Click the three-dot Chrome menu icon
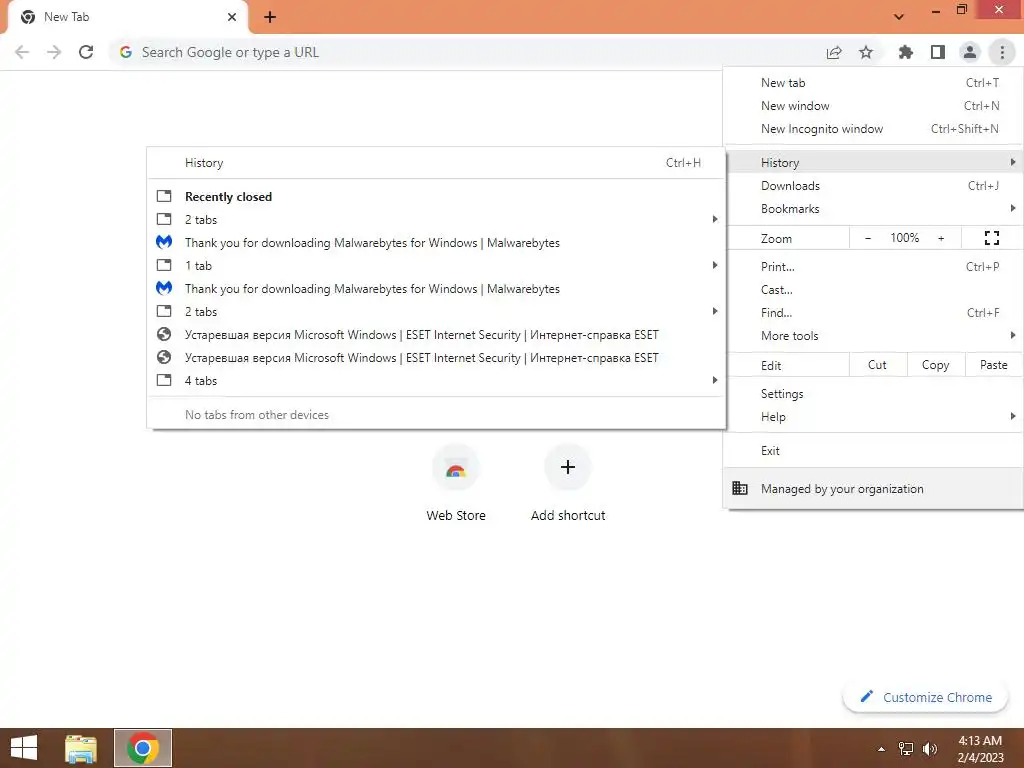 (x=1002, y=52)
